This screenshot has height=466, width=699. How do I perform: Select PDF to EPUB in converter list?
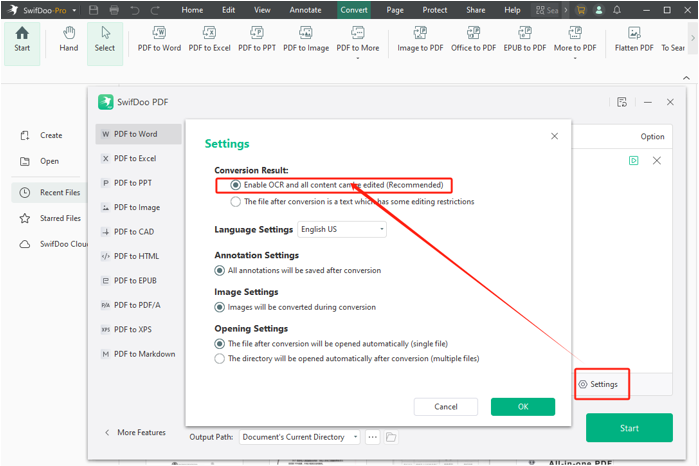pos(138,280)
